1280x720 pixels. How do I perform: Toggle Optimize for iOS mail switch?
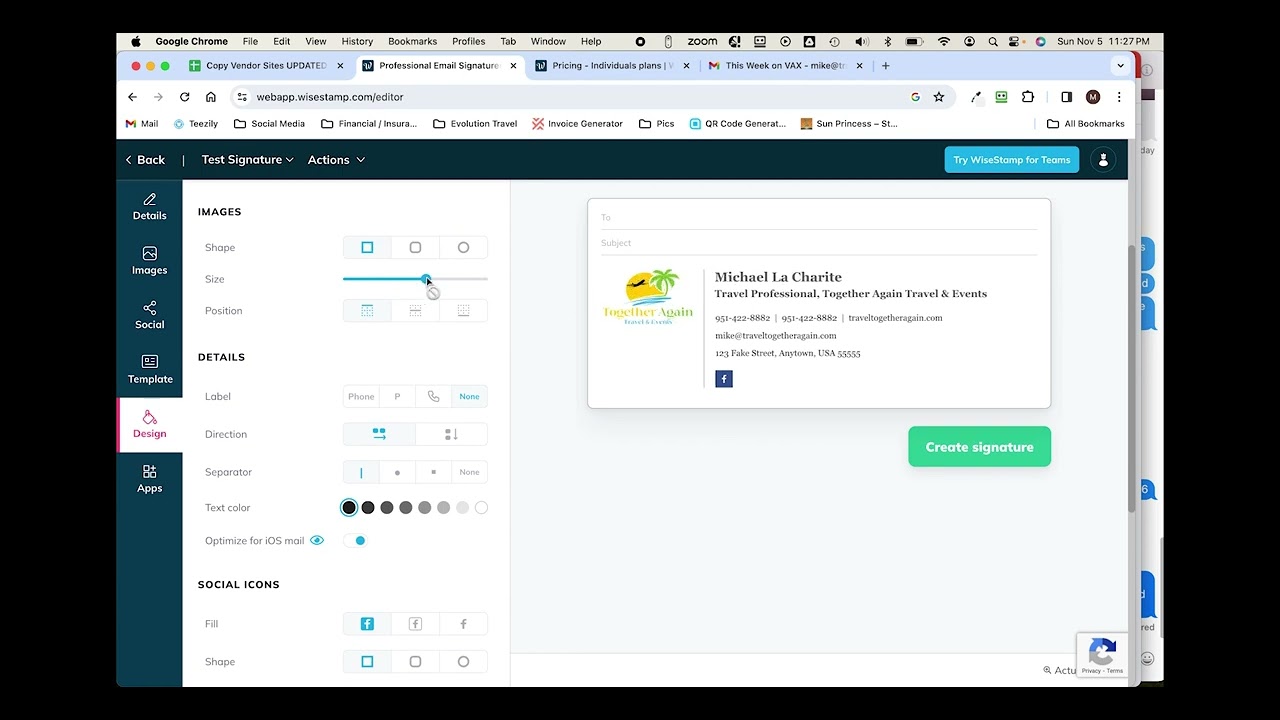pos(355,541)
